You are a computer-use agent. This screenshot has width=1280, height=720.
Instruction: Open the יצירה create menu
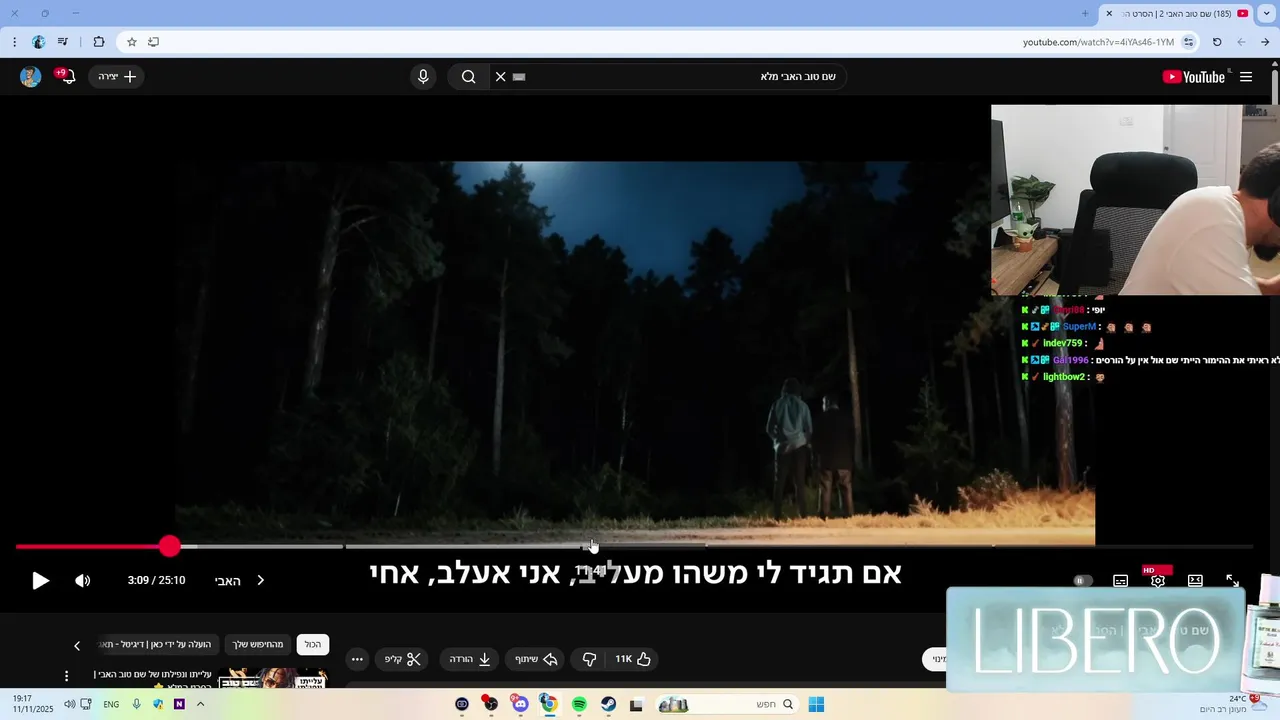(x=117, y=77)
